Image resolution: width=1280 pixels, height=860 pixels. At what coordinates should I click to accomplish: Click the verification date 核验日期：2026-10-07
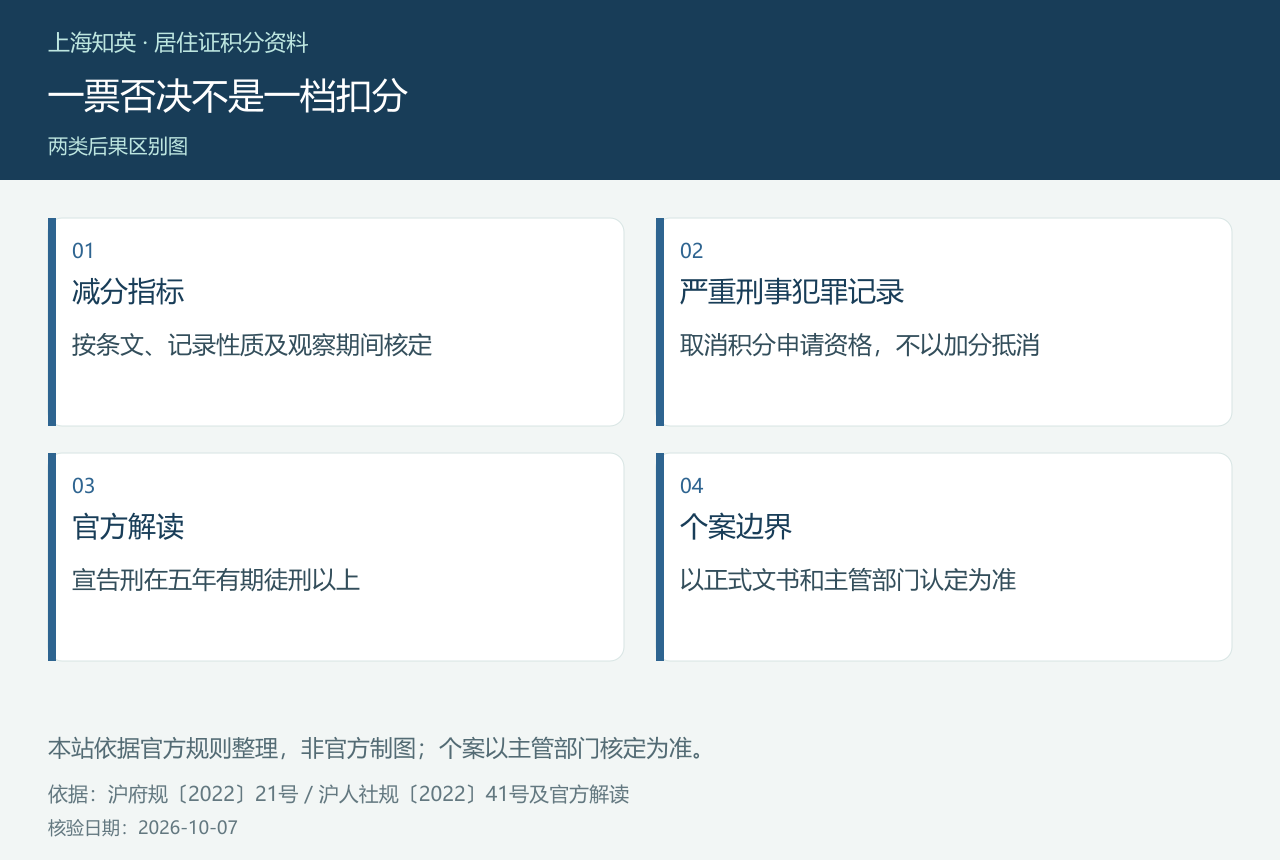(143, 828)
